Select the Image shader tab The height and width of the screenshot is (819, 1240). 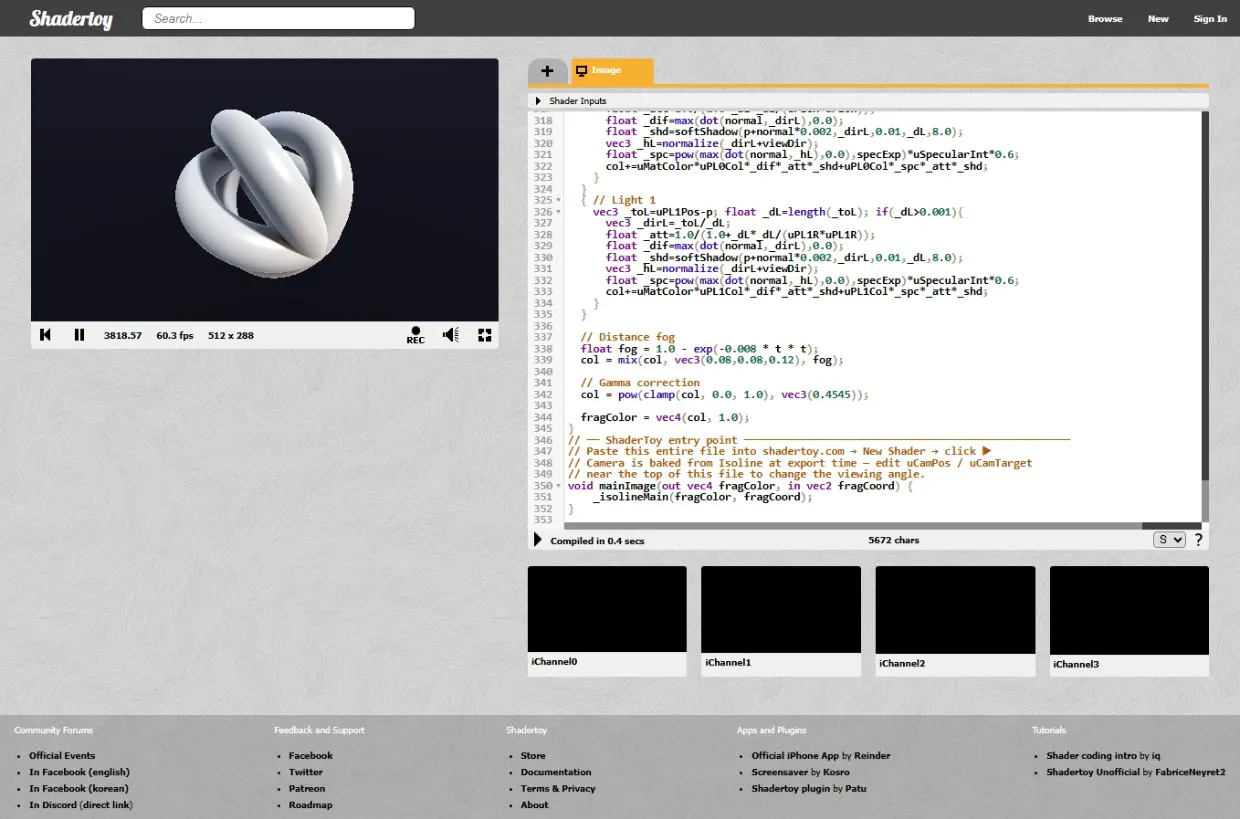pyautogui.click(x=612, y=71)
